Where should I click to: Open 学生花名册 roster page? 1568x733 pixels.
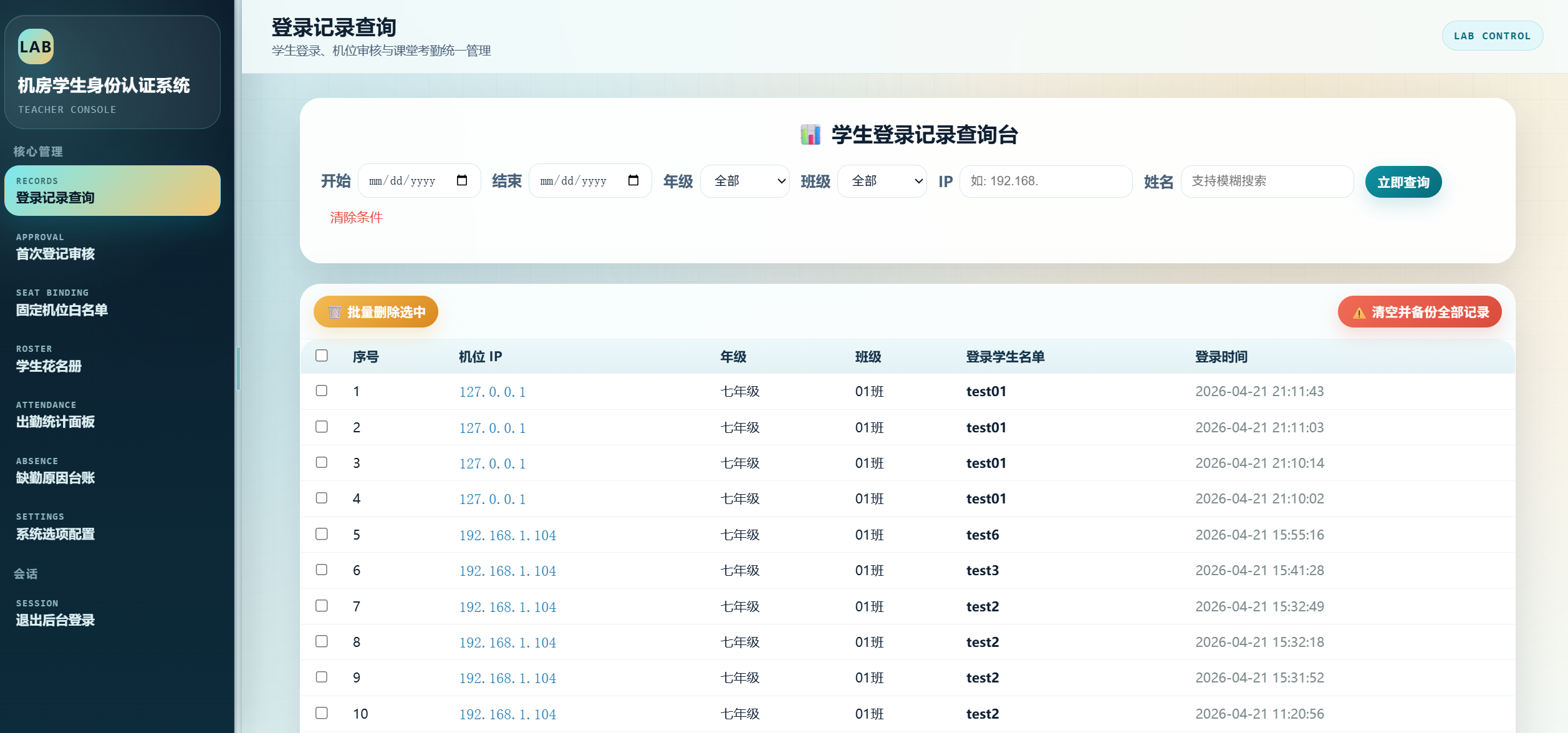point(112,359)
